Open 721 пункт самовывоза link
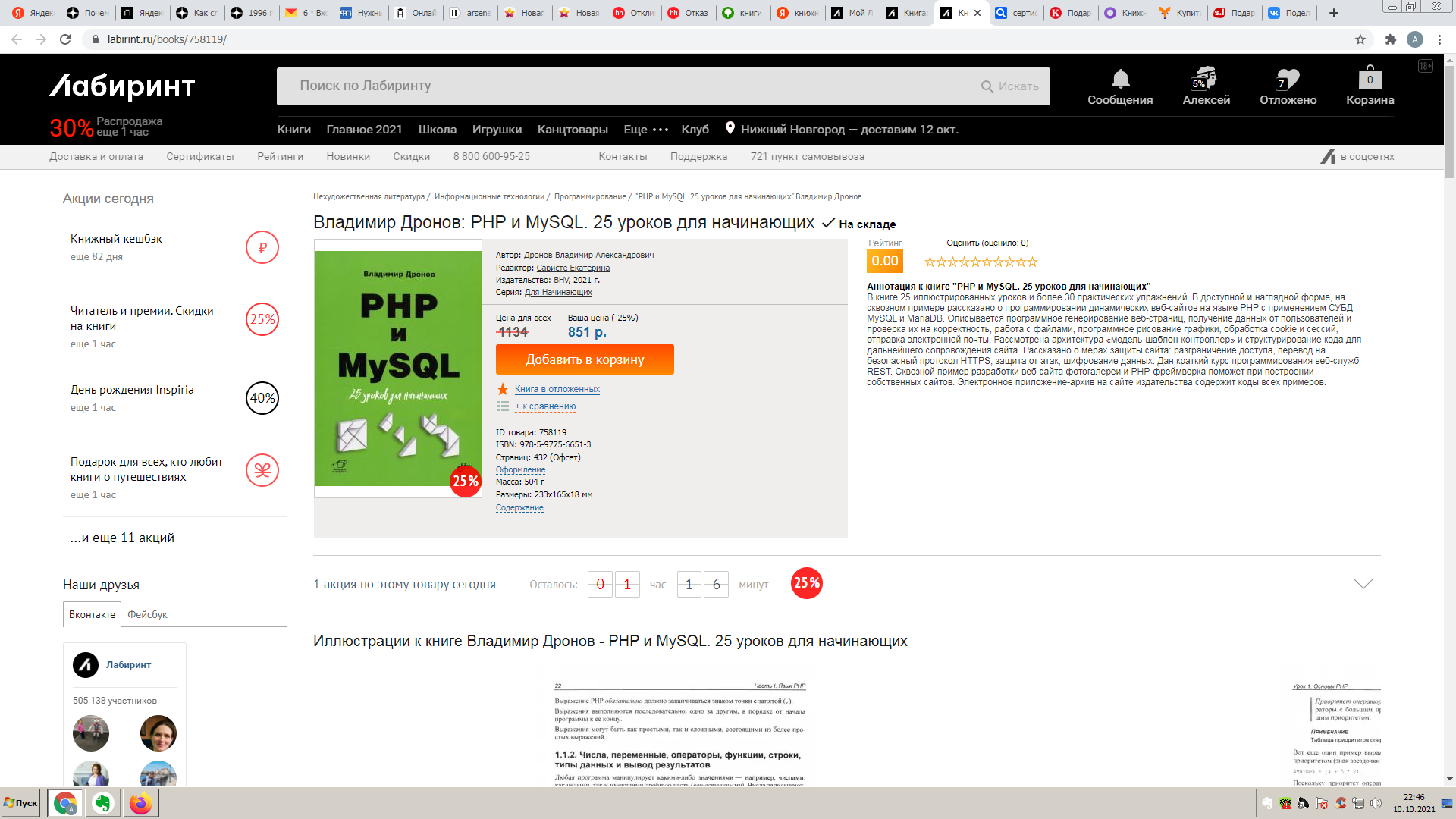The image size is (1456, 819). click(x=808, y=157)
